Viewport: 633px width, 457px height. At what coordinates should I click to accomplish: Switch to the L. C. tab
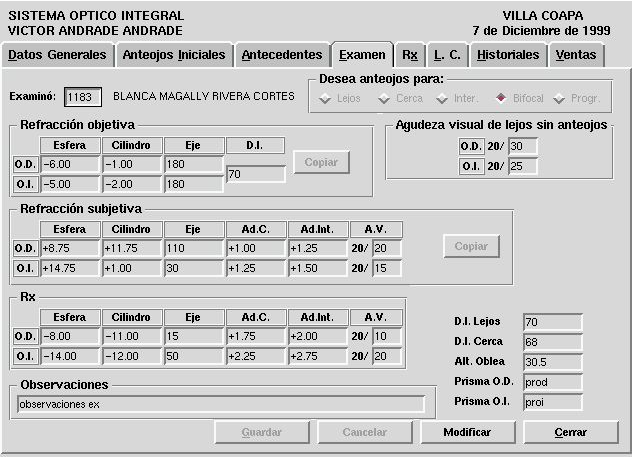[x=446, y=55]
